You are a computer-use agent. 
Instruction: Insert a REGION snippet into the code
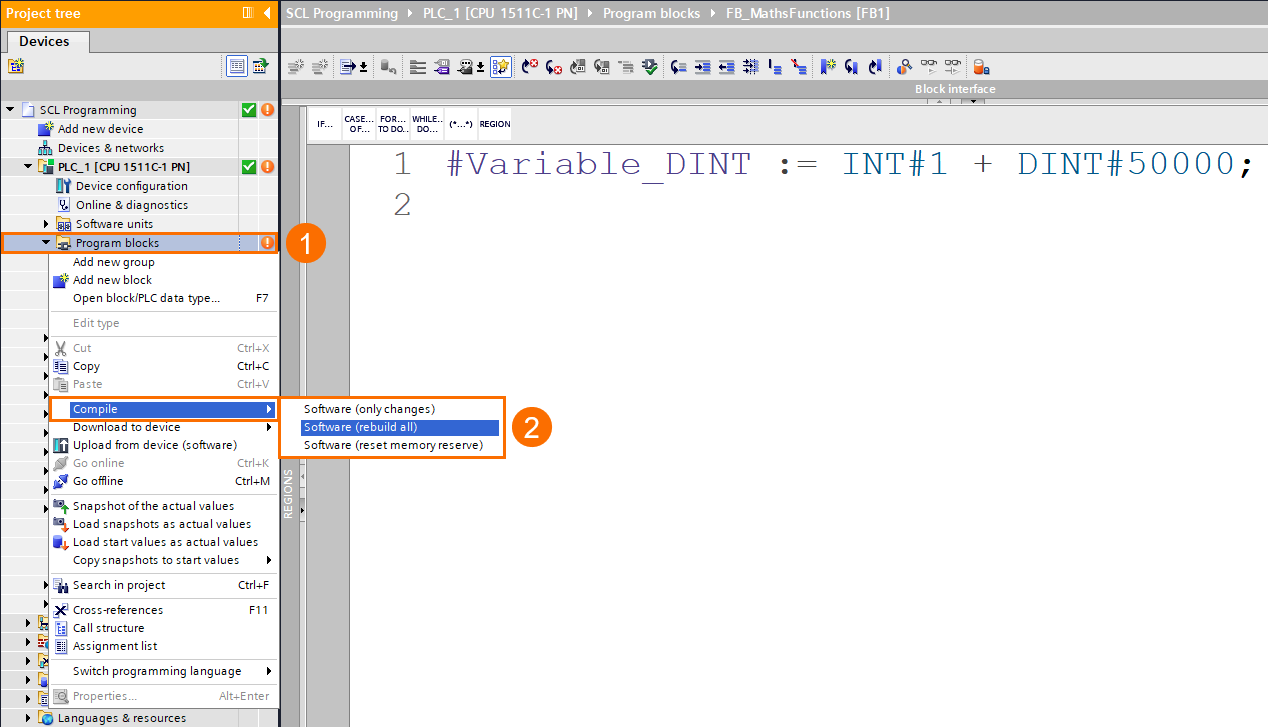pos(494,123)
